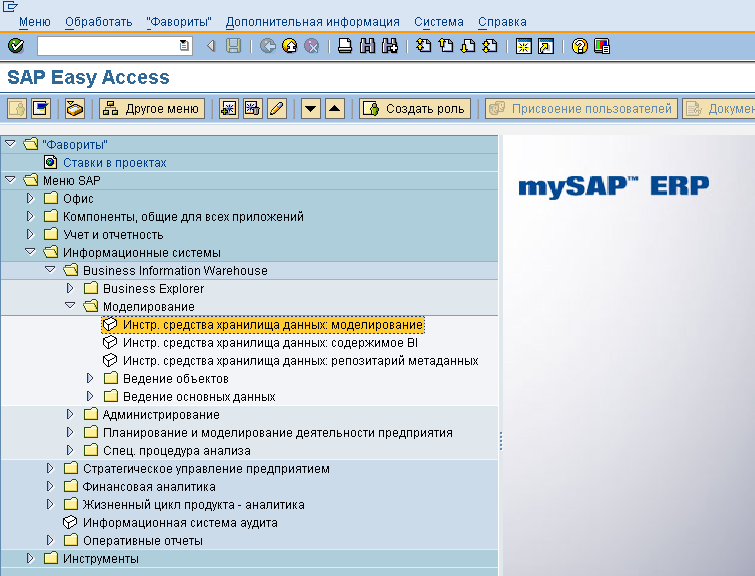
Task: Click the Другое меню button
Action: coord(152,108)
